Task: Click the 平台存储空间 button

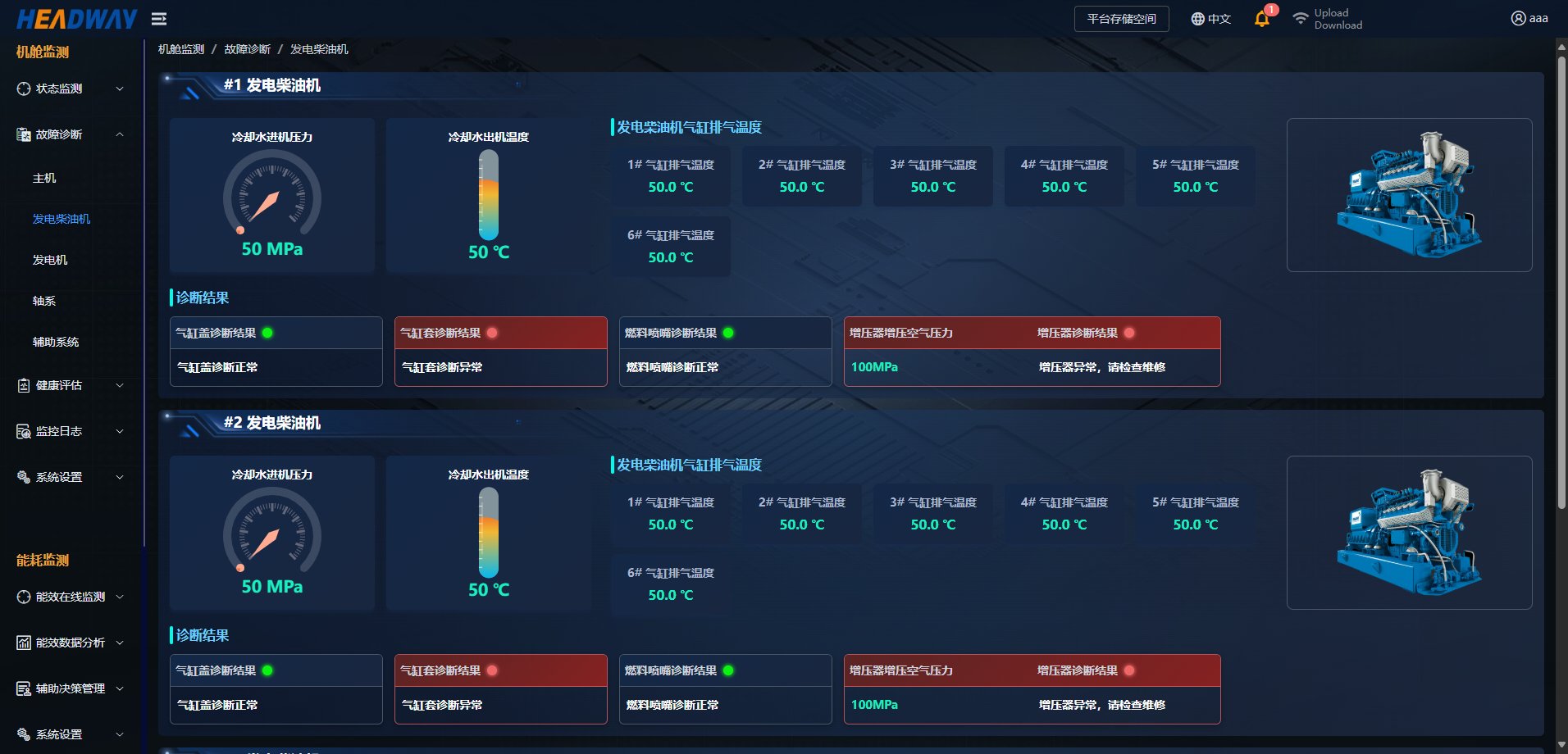Action: coord(1121,19)
